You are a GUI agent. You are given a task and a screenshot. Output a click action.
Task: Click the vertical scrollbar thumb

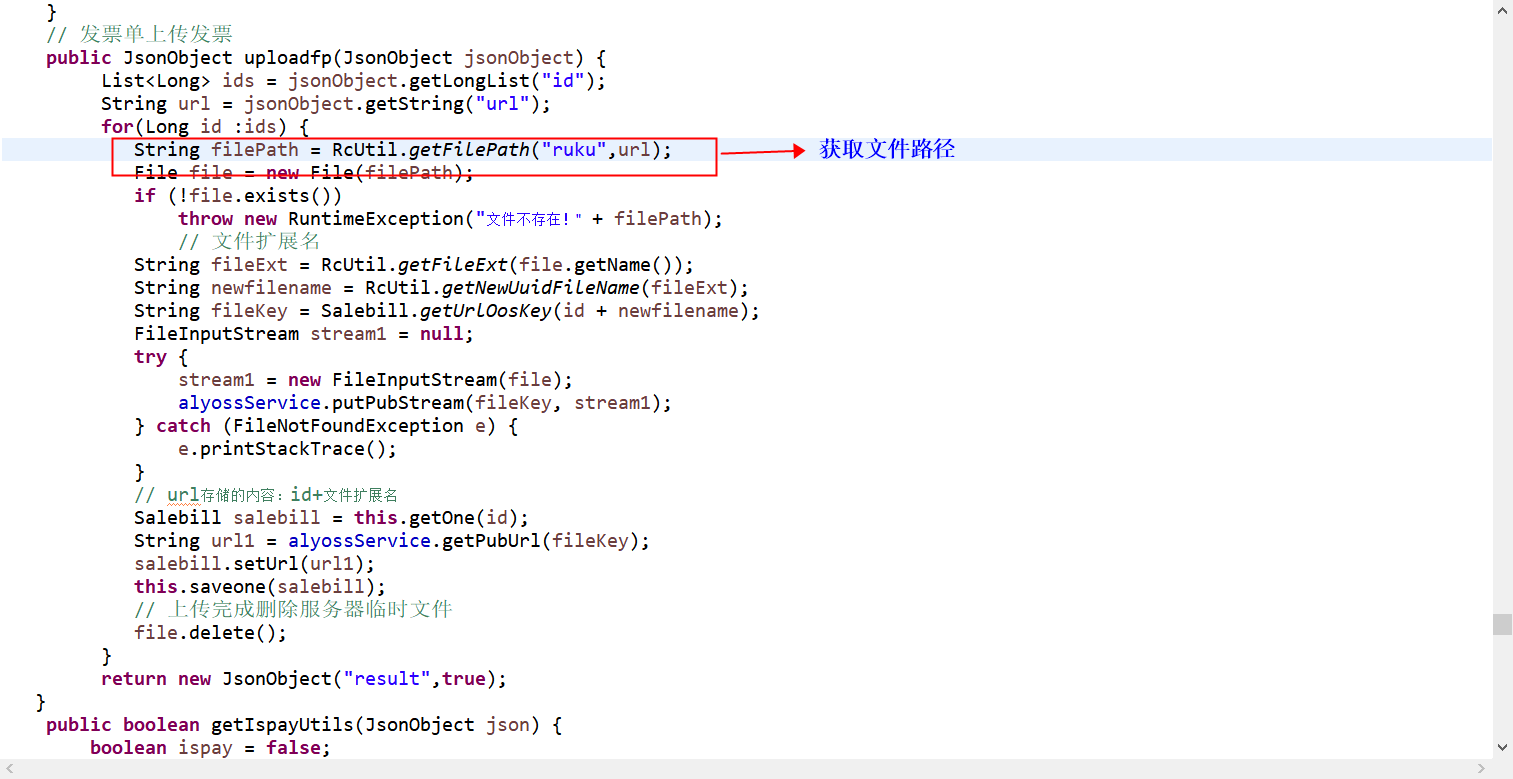tap(1502, 624)
